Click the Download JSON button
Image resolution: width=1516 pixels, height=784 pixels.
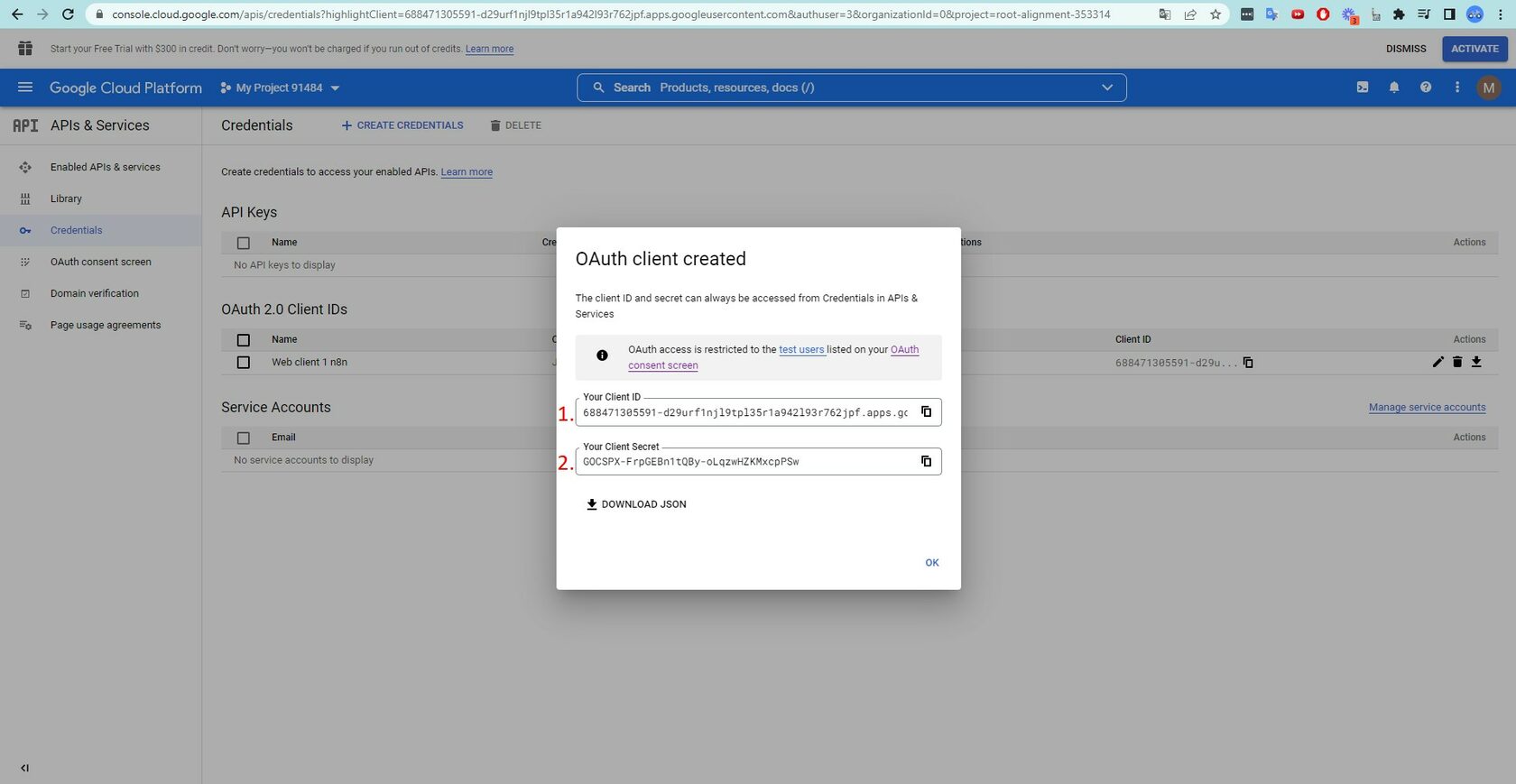(x=636, y=504)
